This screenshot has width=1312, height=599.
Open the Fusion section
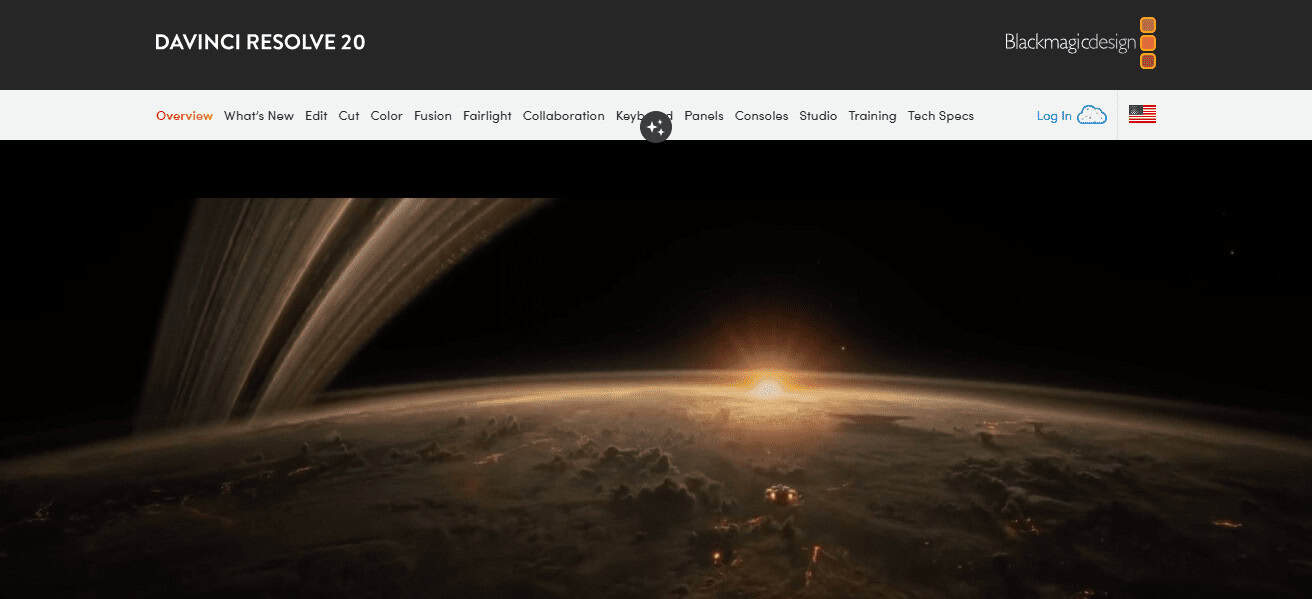pos(433,116)
